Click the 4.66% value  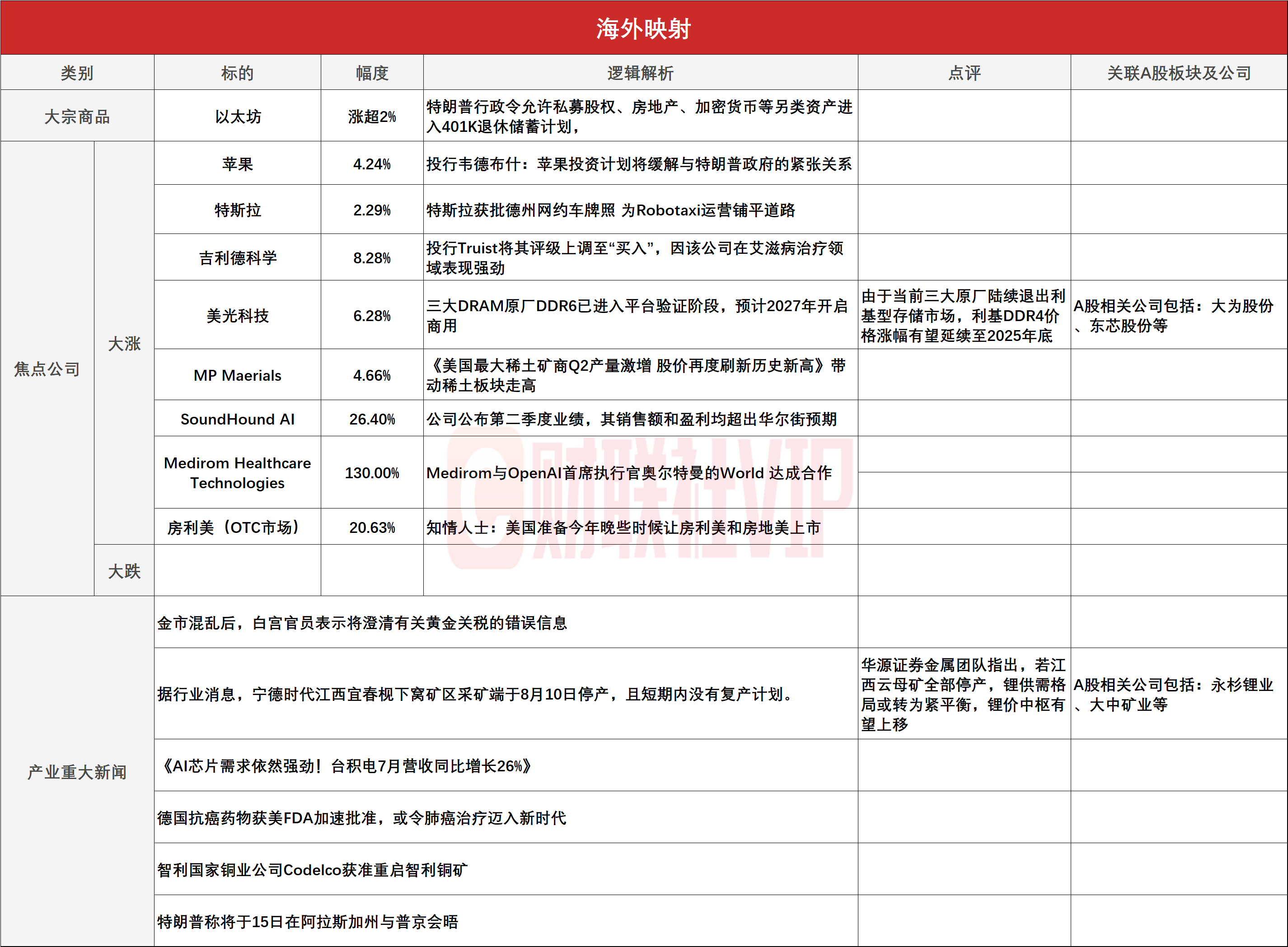pos(372,375)
